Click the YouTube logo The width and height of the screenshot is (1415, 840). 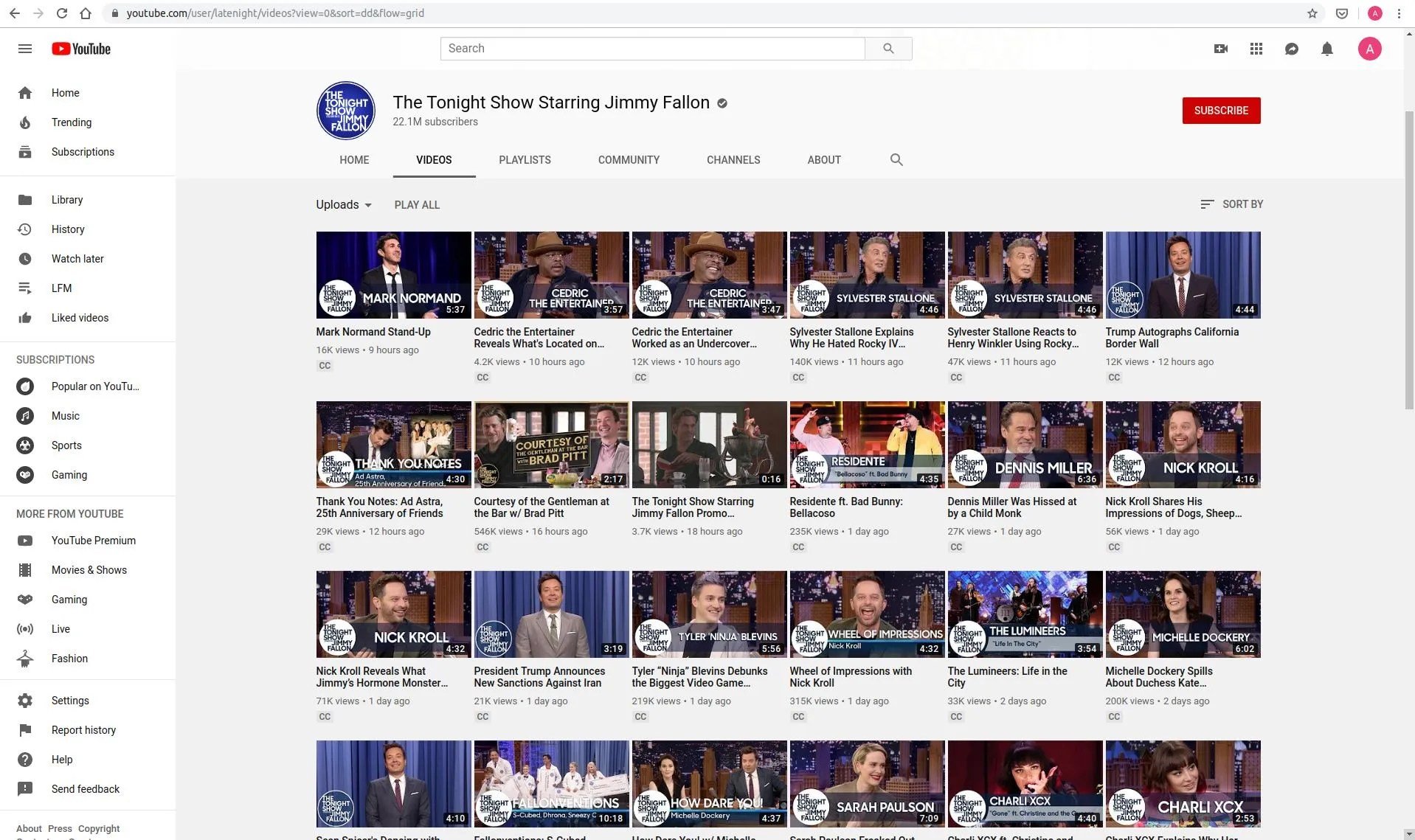click(81, 49)
